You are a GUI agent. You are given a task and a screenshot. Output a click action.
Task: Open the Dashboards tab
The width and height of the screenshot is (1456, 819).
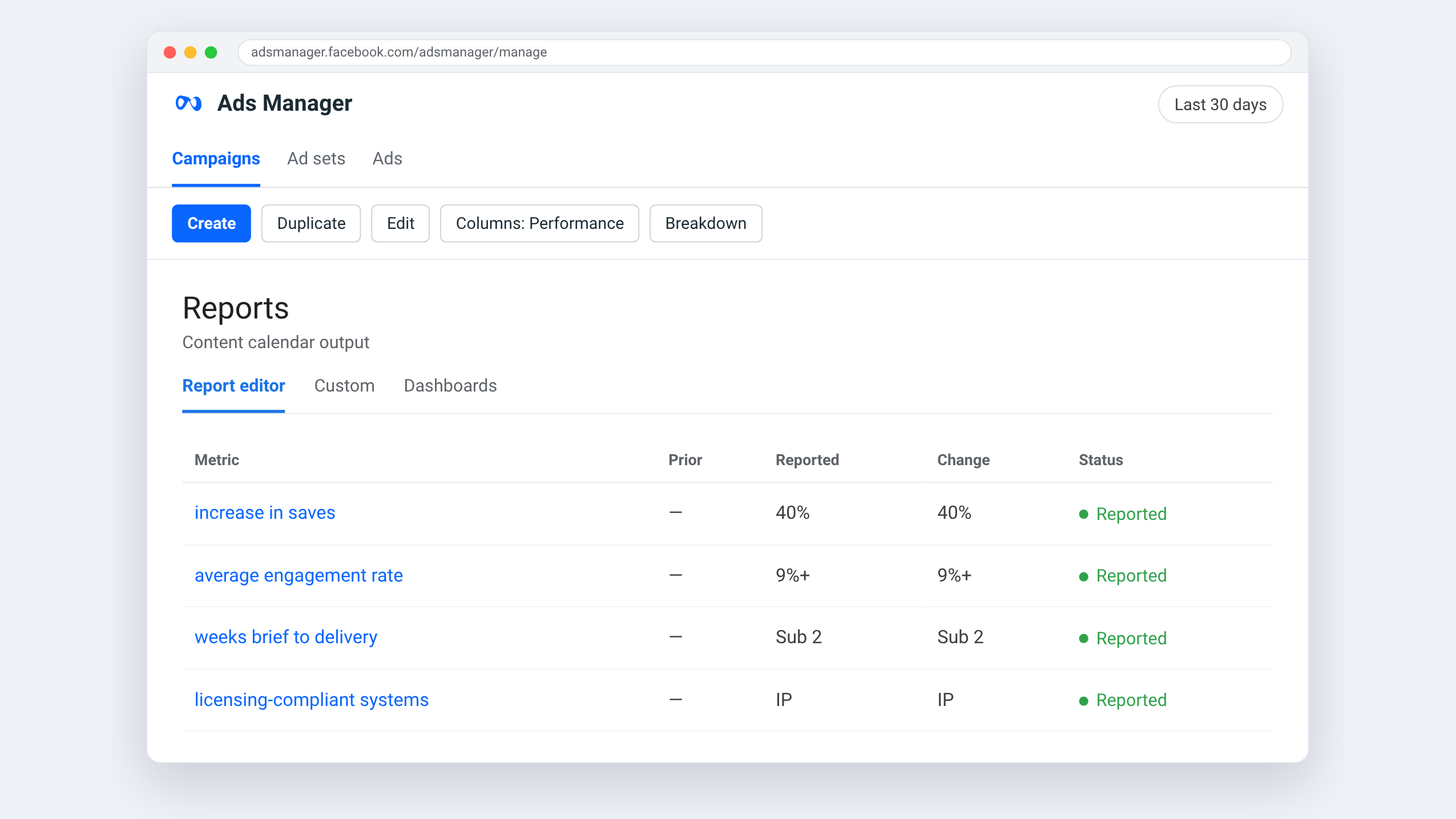tap(450, 386)
